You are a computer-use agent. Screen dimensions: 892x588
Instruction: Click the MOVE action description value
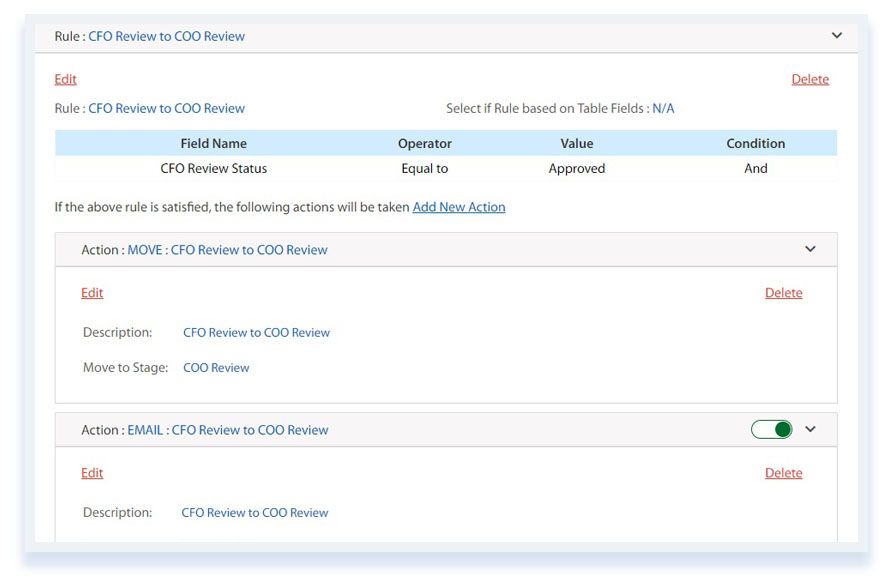pyautogui.click(x=257, y=333)
